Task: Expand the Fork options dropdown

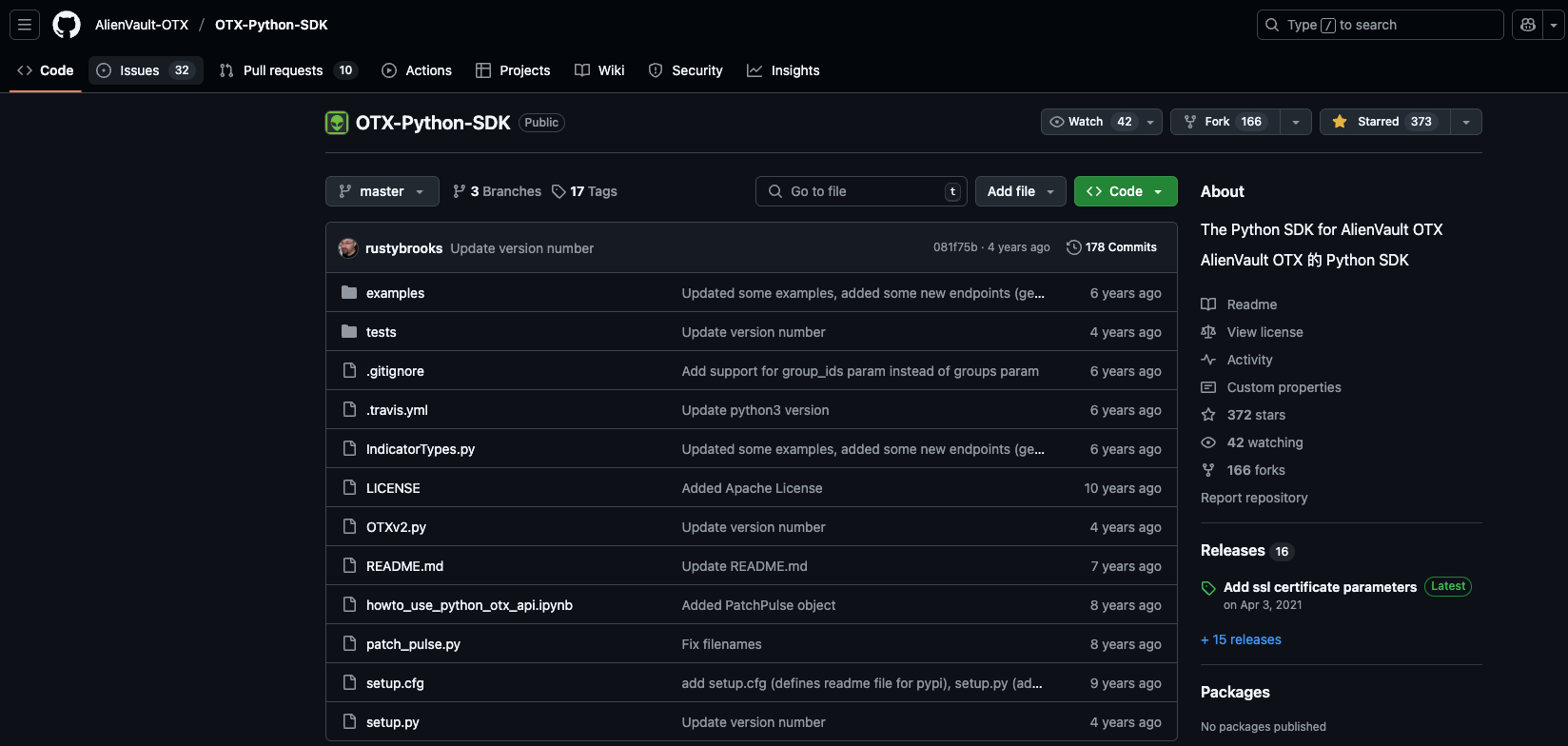Action: click(x=1296, y=122)
